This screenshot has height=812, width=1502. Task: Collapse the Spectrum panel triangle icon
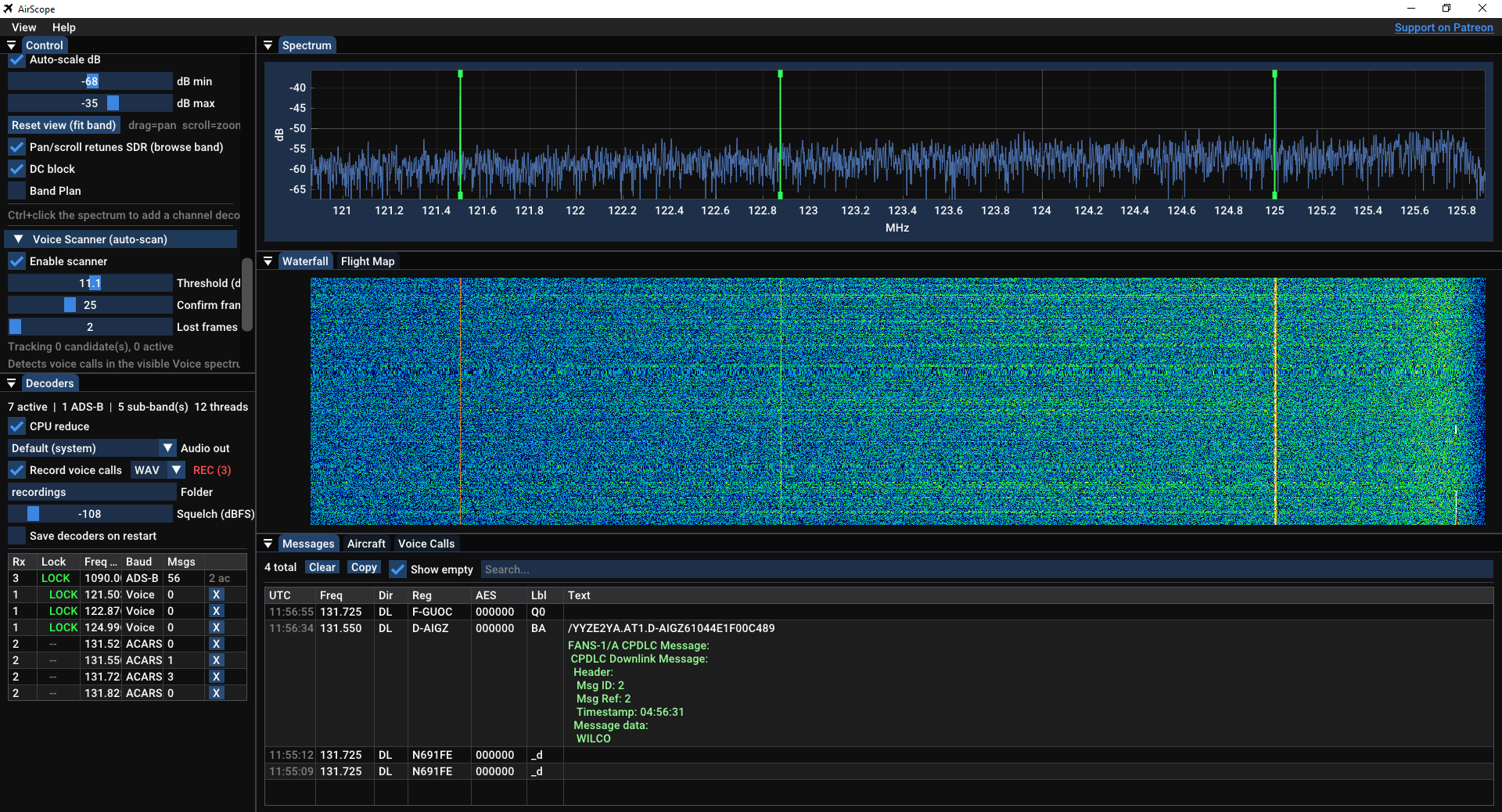(x=268, y=45)
